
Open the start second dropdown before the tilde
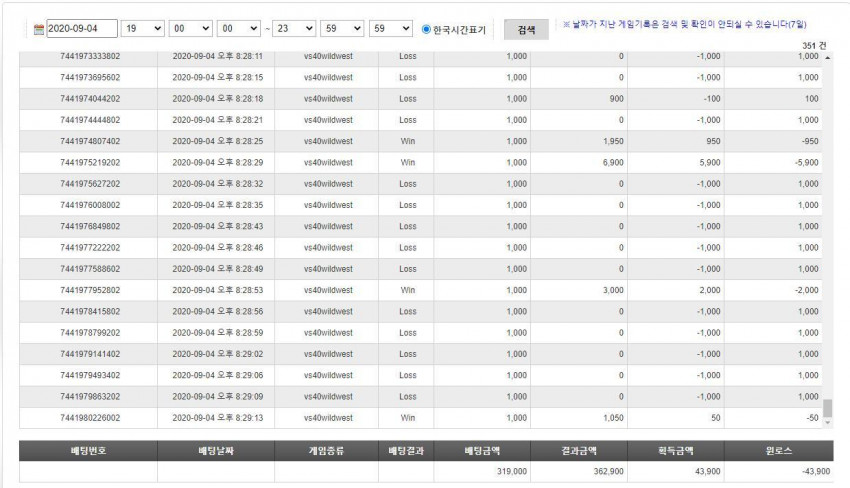coord(239,29)
